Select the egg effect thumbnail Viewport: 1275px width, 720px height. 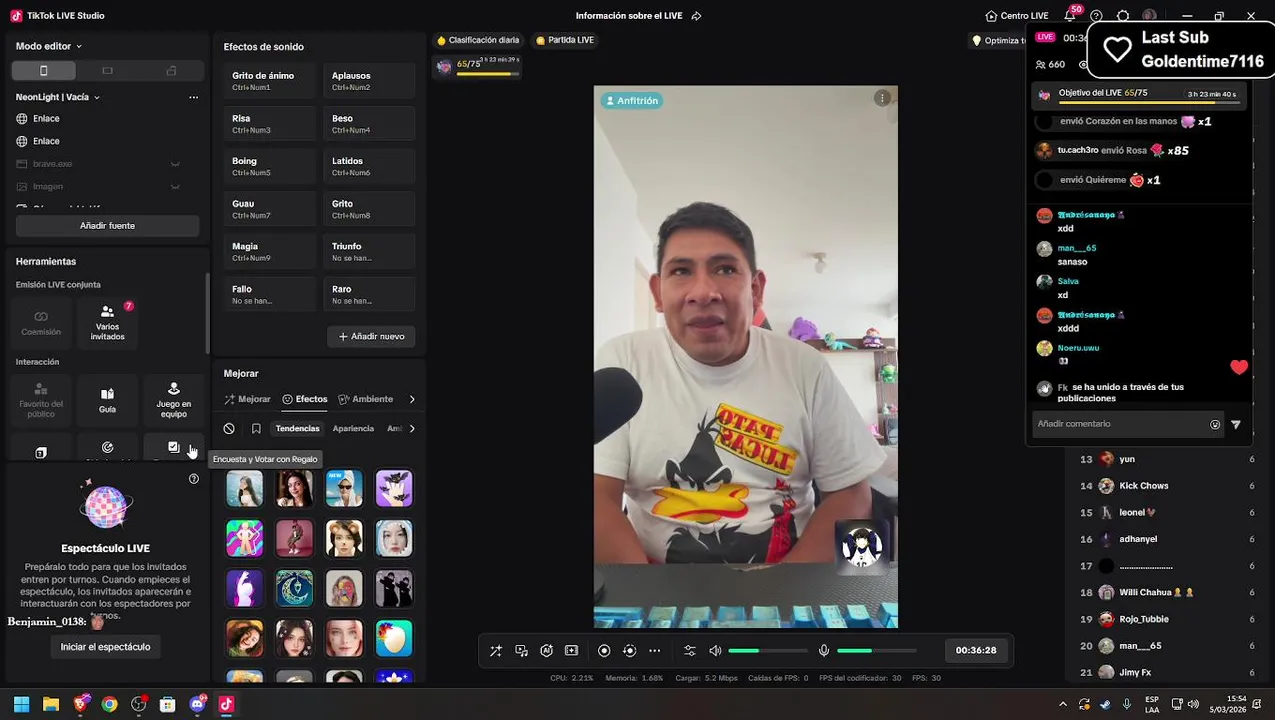(394, 638)
